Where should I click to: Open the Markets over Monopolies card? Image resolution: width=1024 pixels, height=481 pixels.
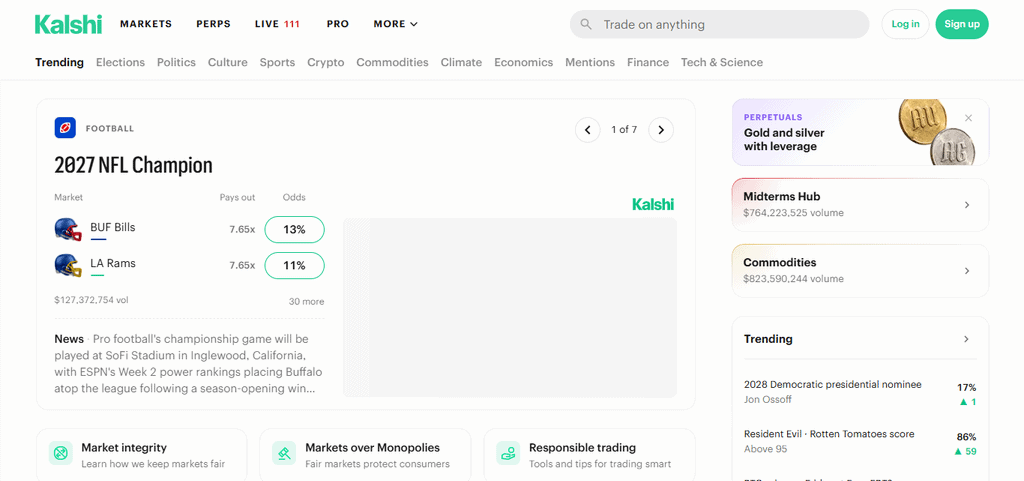[x=365, y=455]
